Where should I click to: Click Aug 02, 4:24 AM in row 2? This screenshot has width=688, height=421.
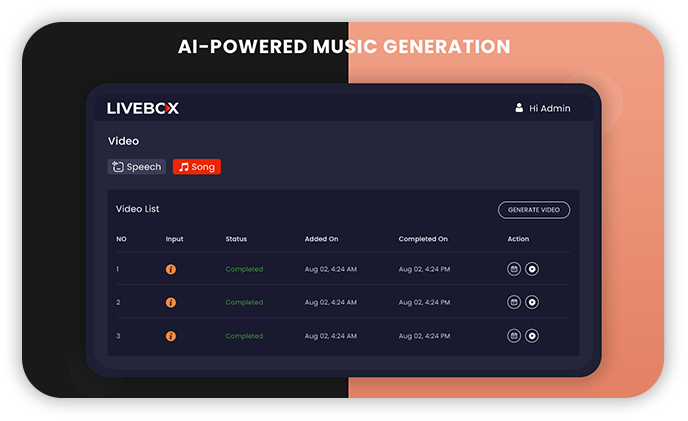(330, 302)
